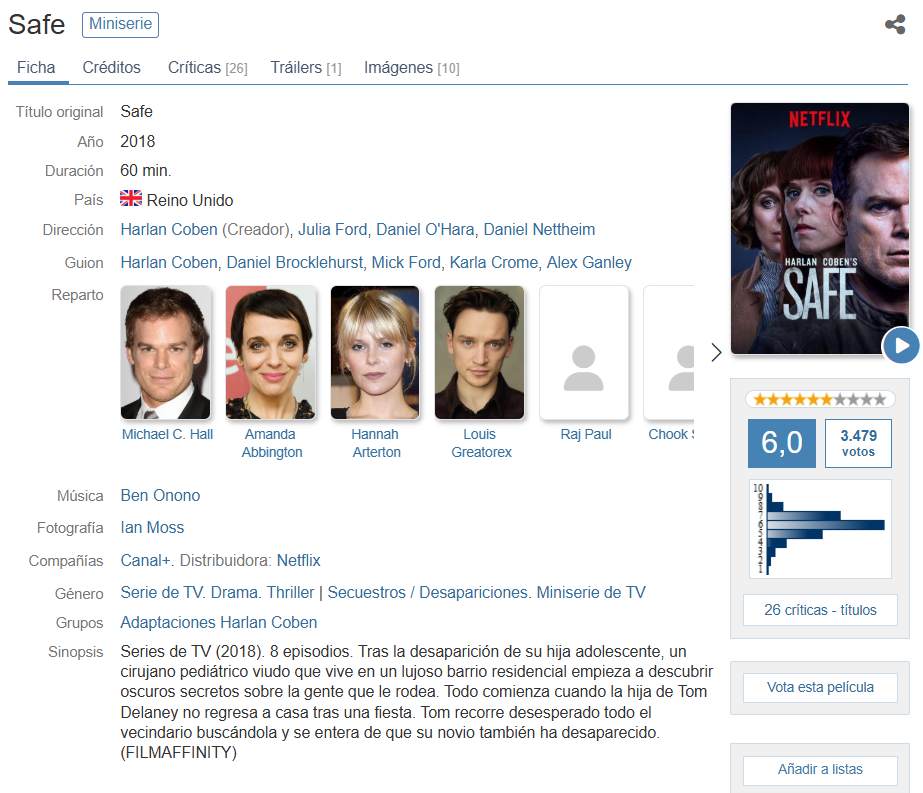923x793 pixels.
Task: Click the star rating bar
Action: [820, 400]
